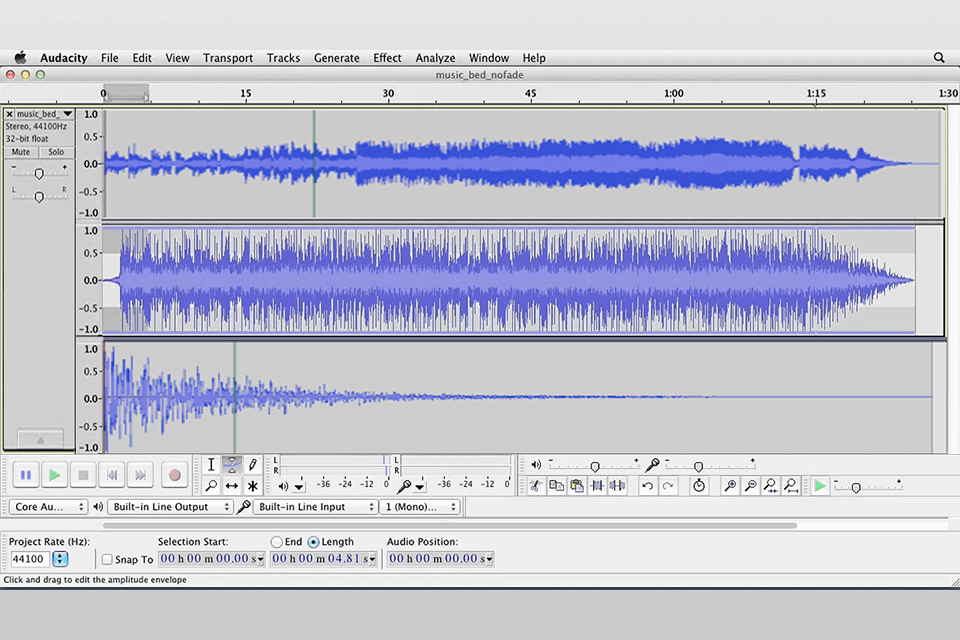
Task: Click the Project Rate 44100 field
Action: point(30,559)
